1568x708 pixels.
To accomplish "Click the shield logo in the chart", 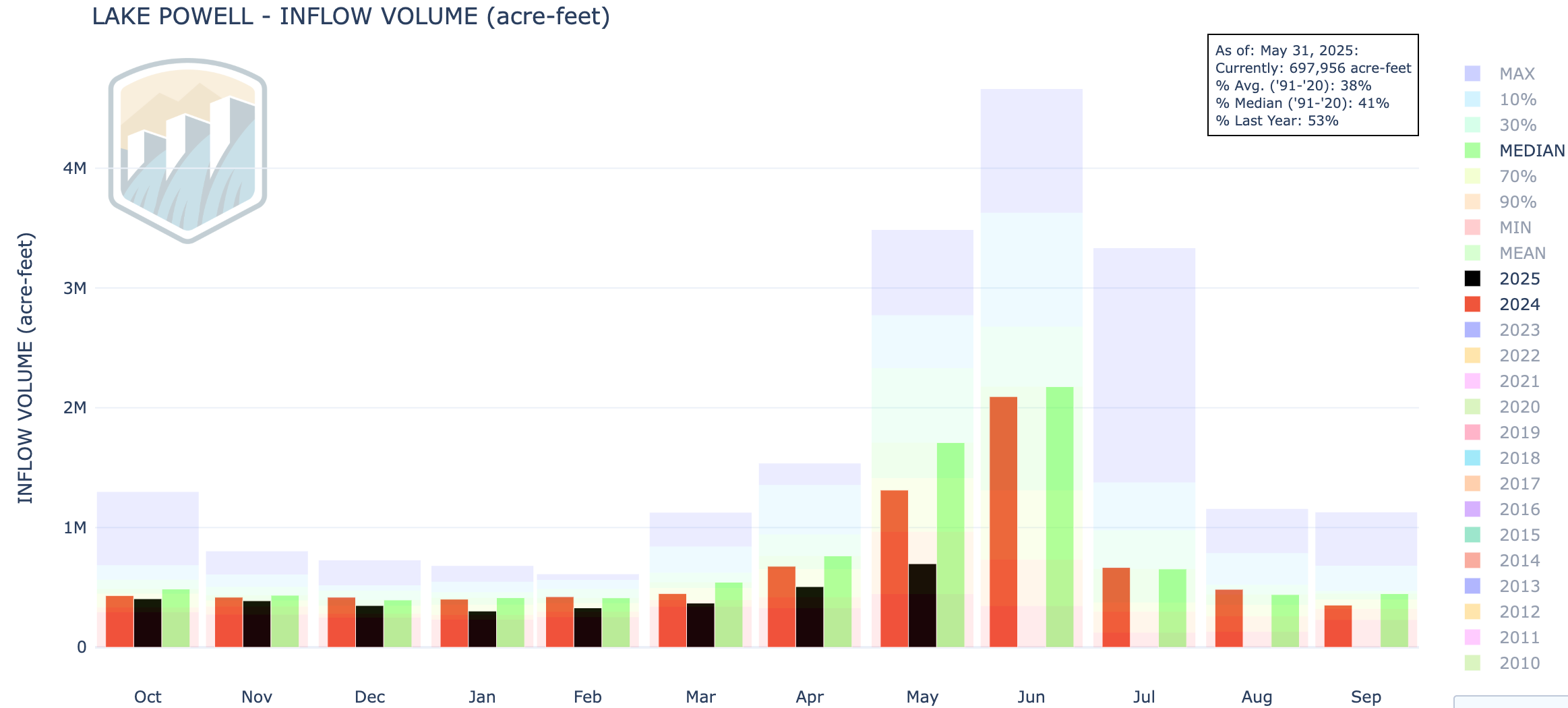I will 187,150.
